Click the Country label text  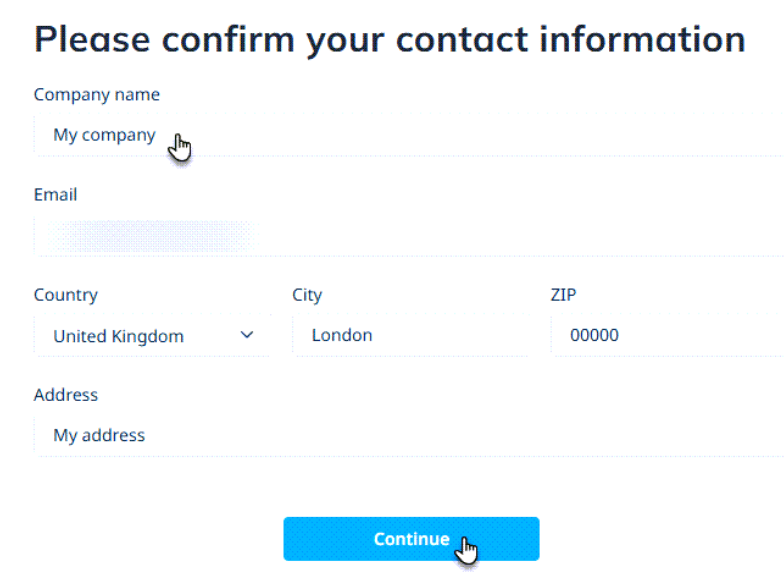(x=66, y=295)
